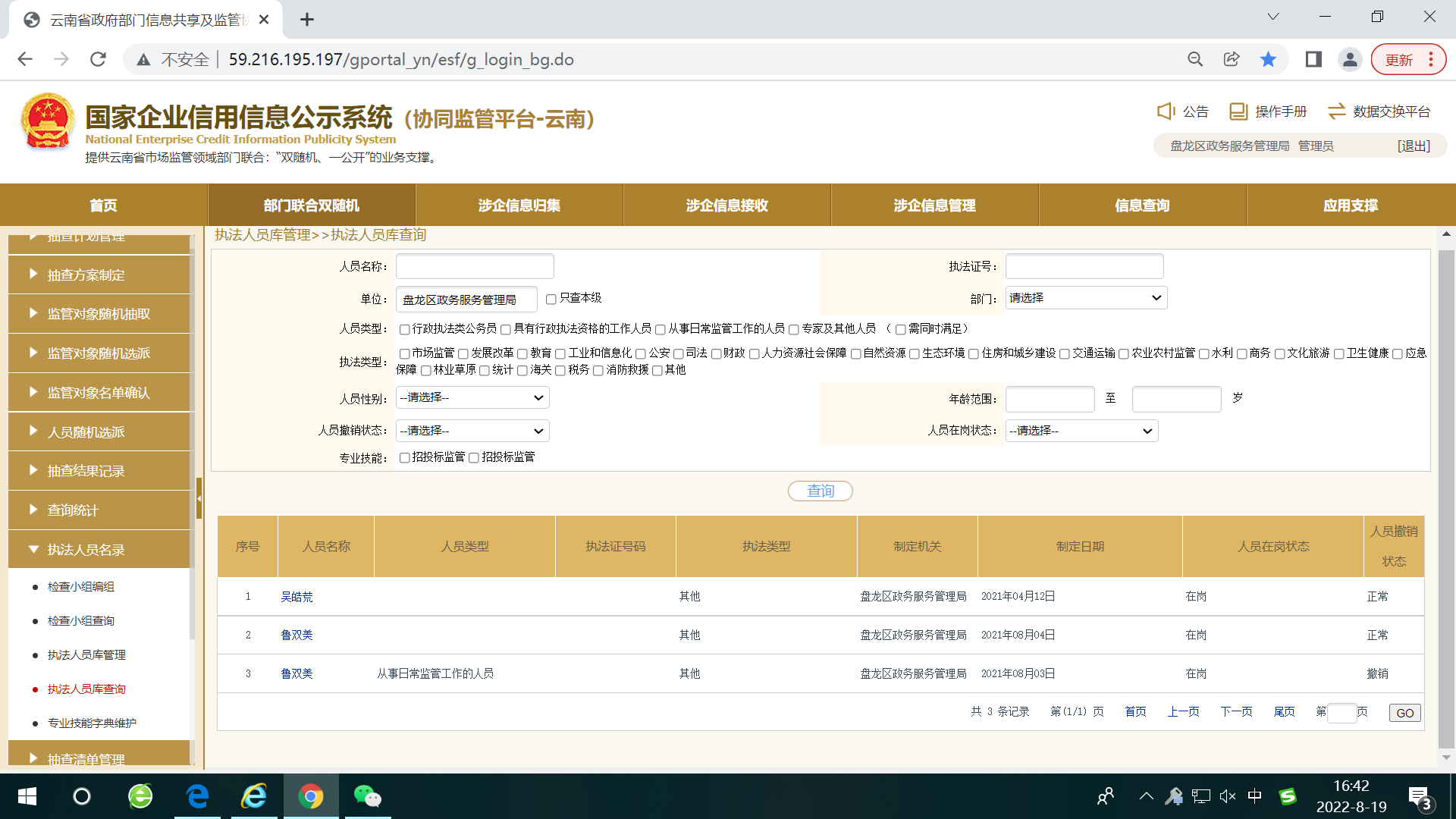Tick the 只查本级 checkbox
Viewport: 1456px width, 819px height.
(x=551, y=299)
